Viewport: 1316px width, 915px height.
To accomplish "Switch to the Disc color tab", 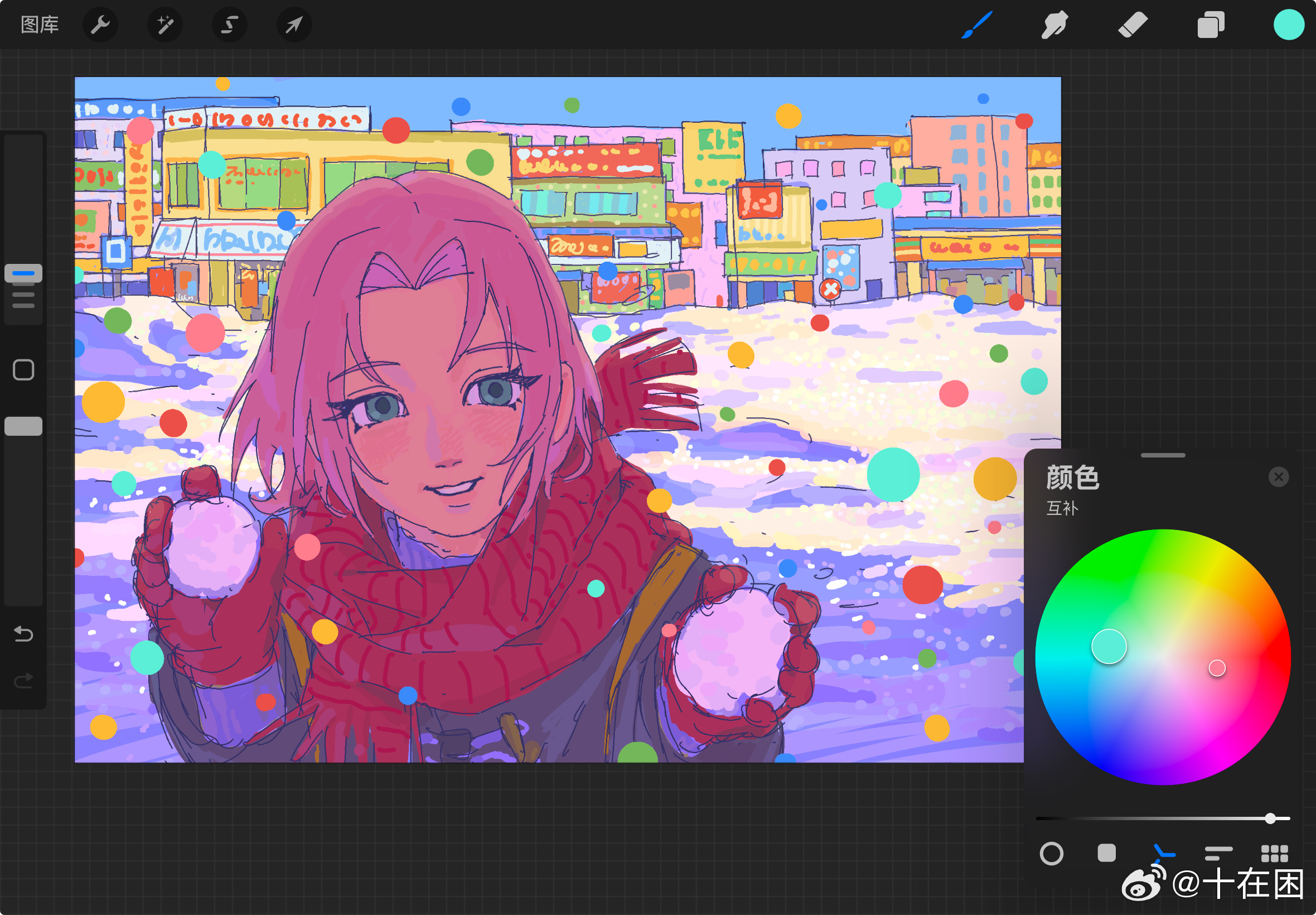I will click(x=1051, y=854).
